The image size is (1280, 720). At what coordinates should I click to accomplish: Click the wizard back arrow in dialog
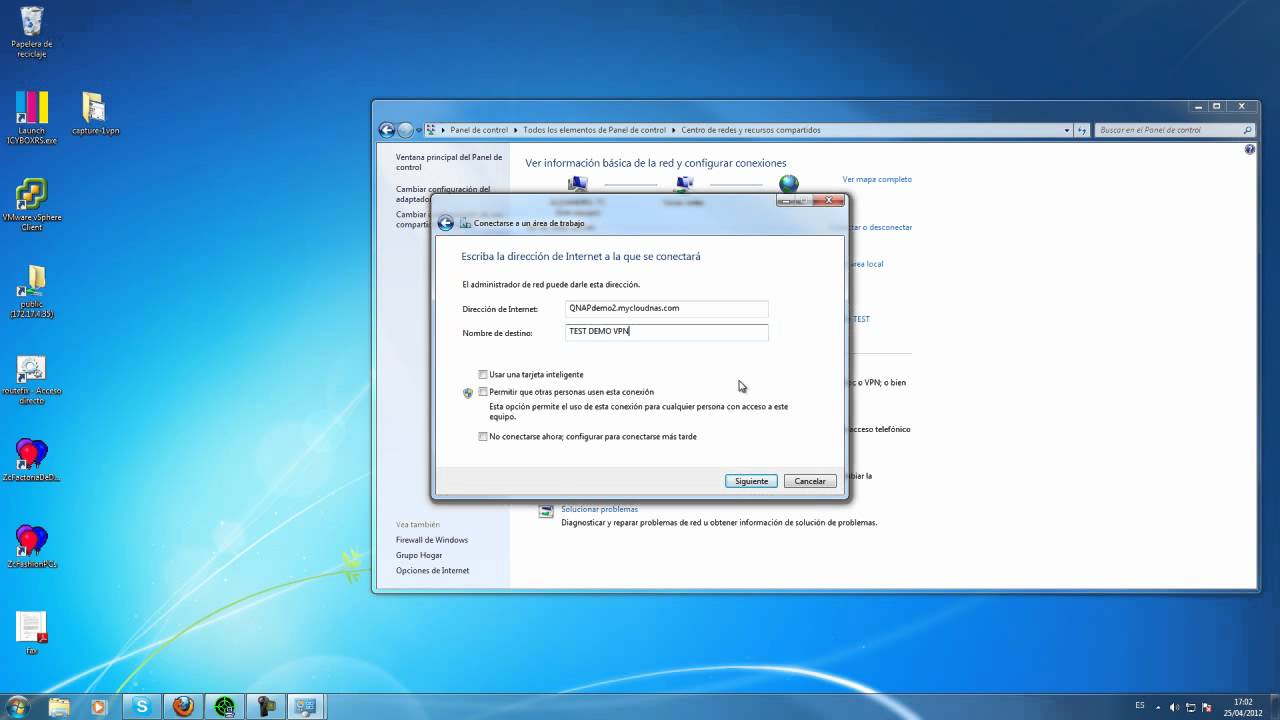[x=446, y=223]
